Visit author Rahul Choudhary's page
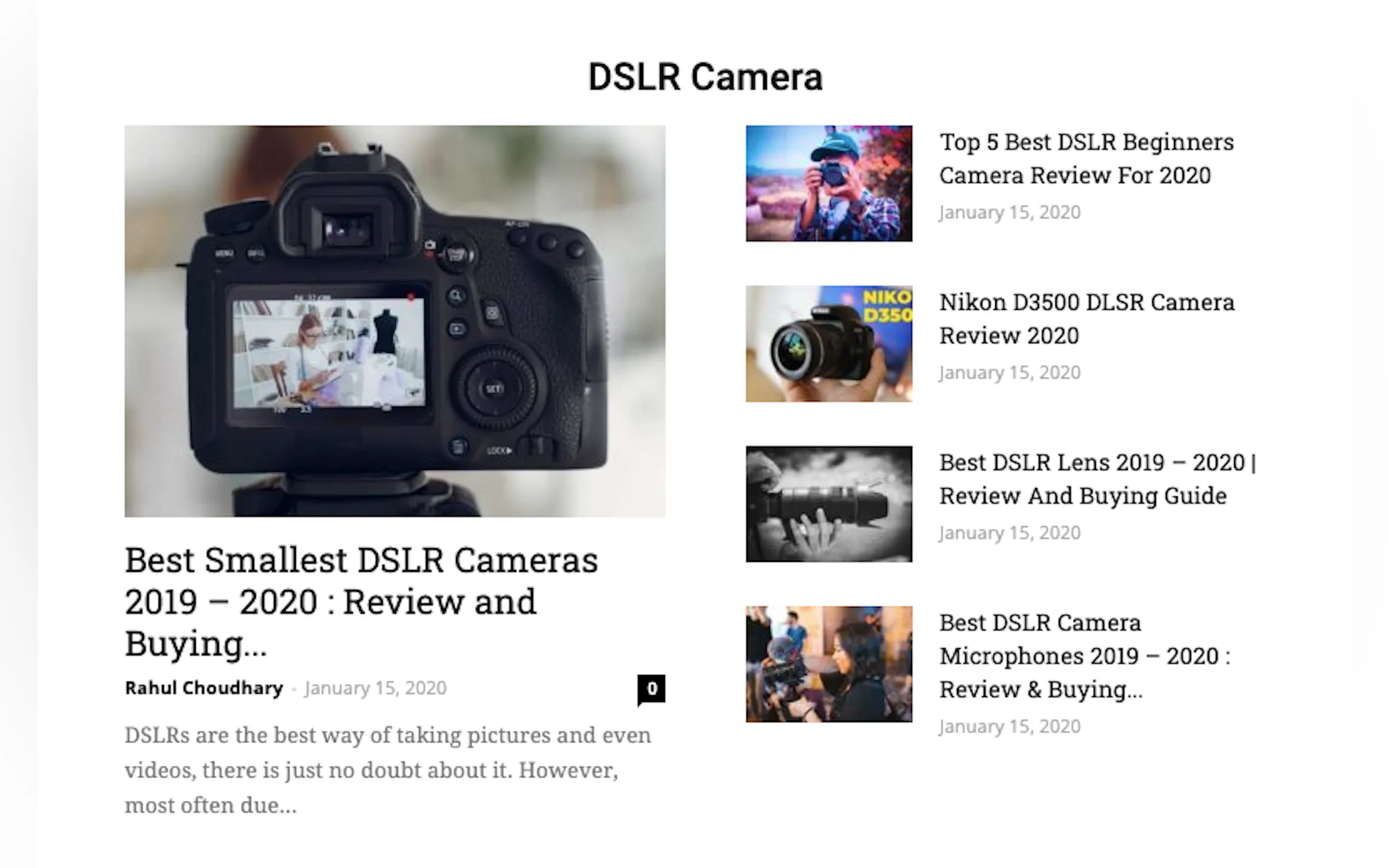 [204, 688]
